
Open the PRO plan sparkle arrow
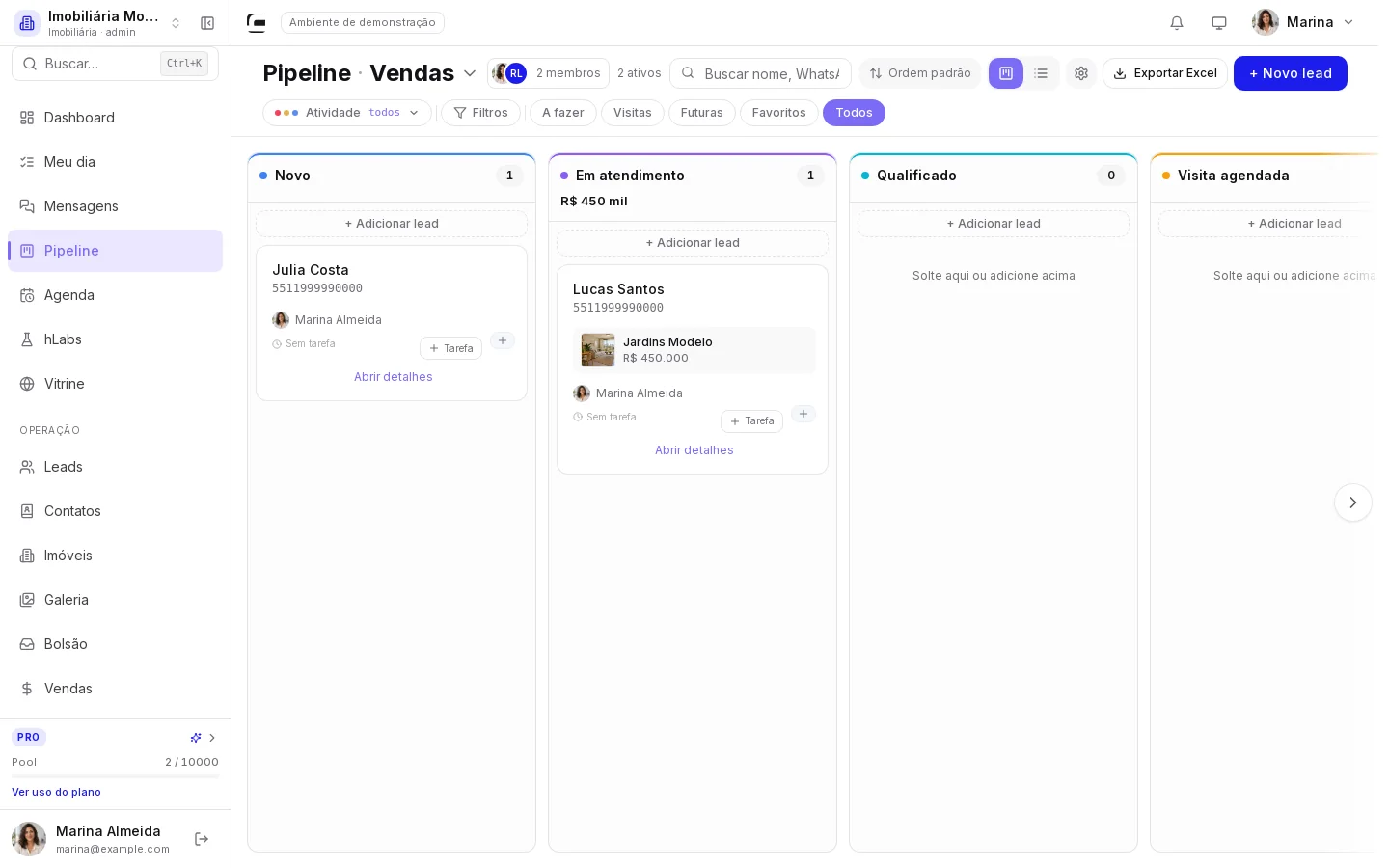(x=203, y=738)
